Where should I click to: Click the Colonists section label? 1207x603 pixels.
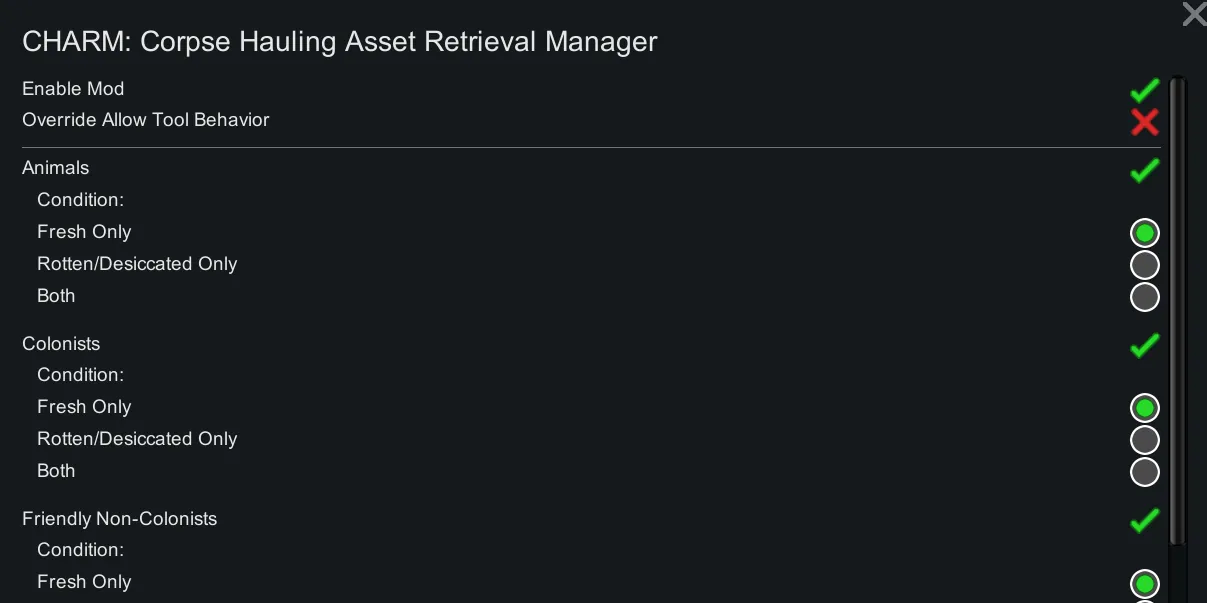(x=61, y=344)
